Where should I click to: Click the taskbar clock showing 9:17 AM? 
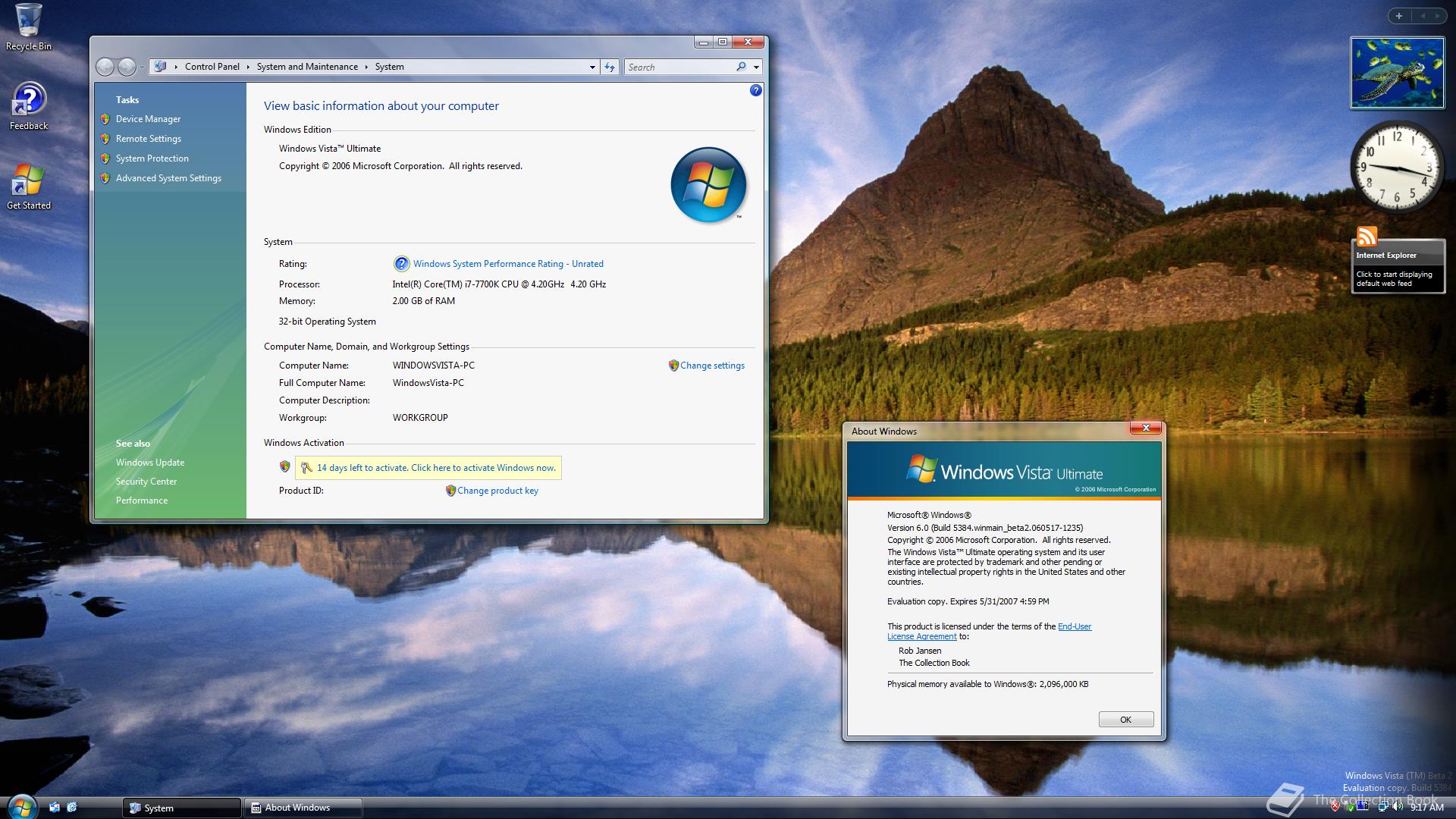1426,808
